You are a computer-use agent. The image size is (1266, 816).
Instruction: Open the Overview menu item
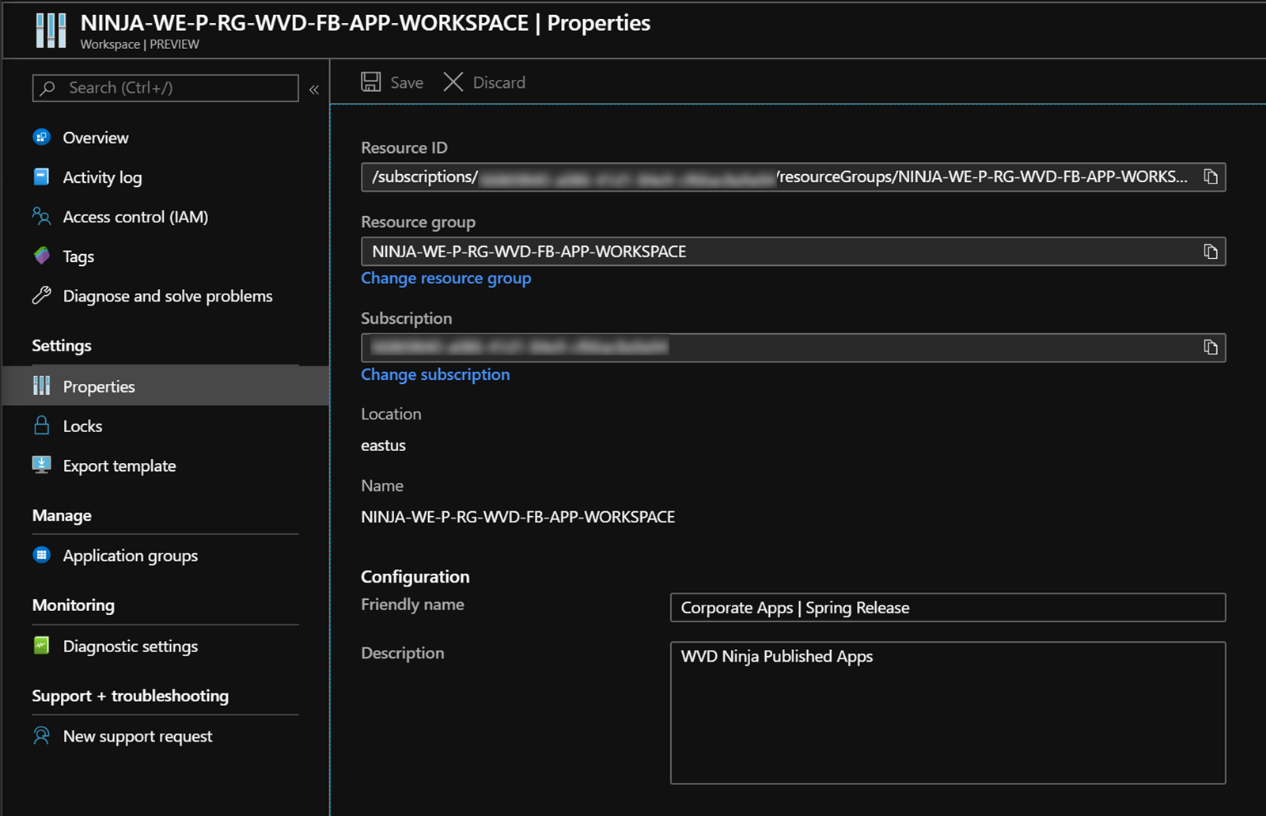coord(96,138)
